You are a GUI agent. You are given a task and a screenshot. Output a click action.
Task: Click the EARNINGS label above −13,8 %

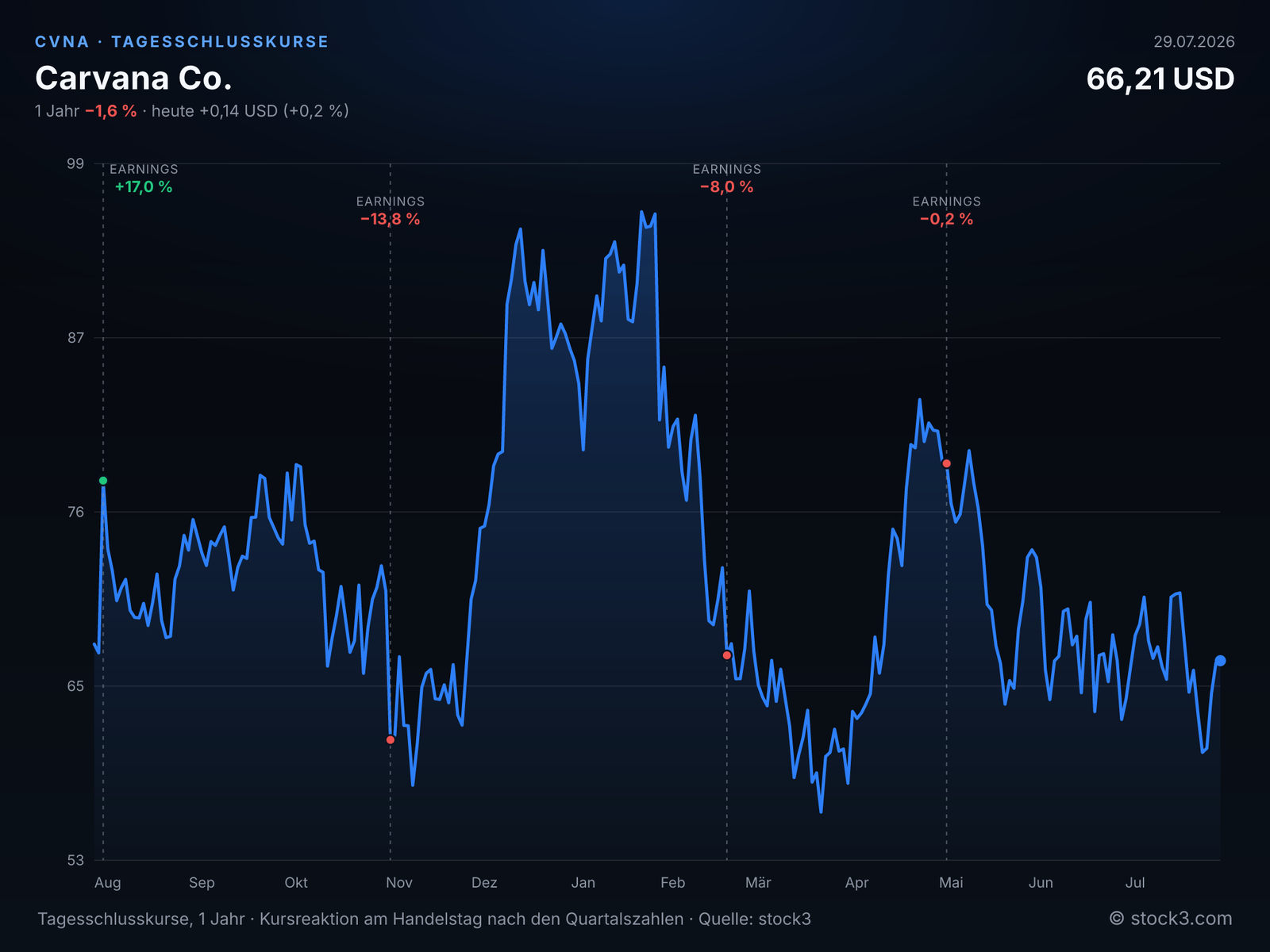coord(391,202)
